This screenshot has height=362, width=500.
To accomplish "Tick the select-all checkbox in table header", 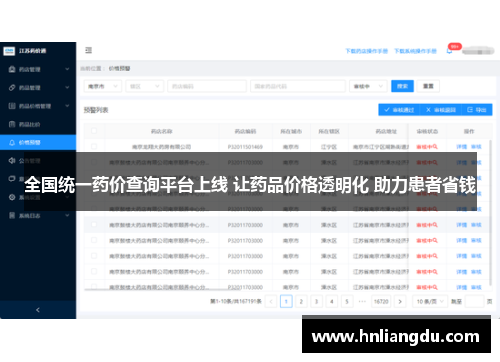I will point(94,131).
